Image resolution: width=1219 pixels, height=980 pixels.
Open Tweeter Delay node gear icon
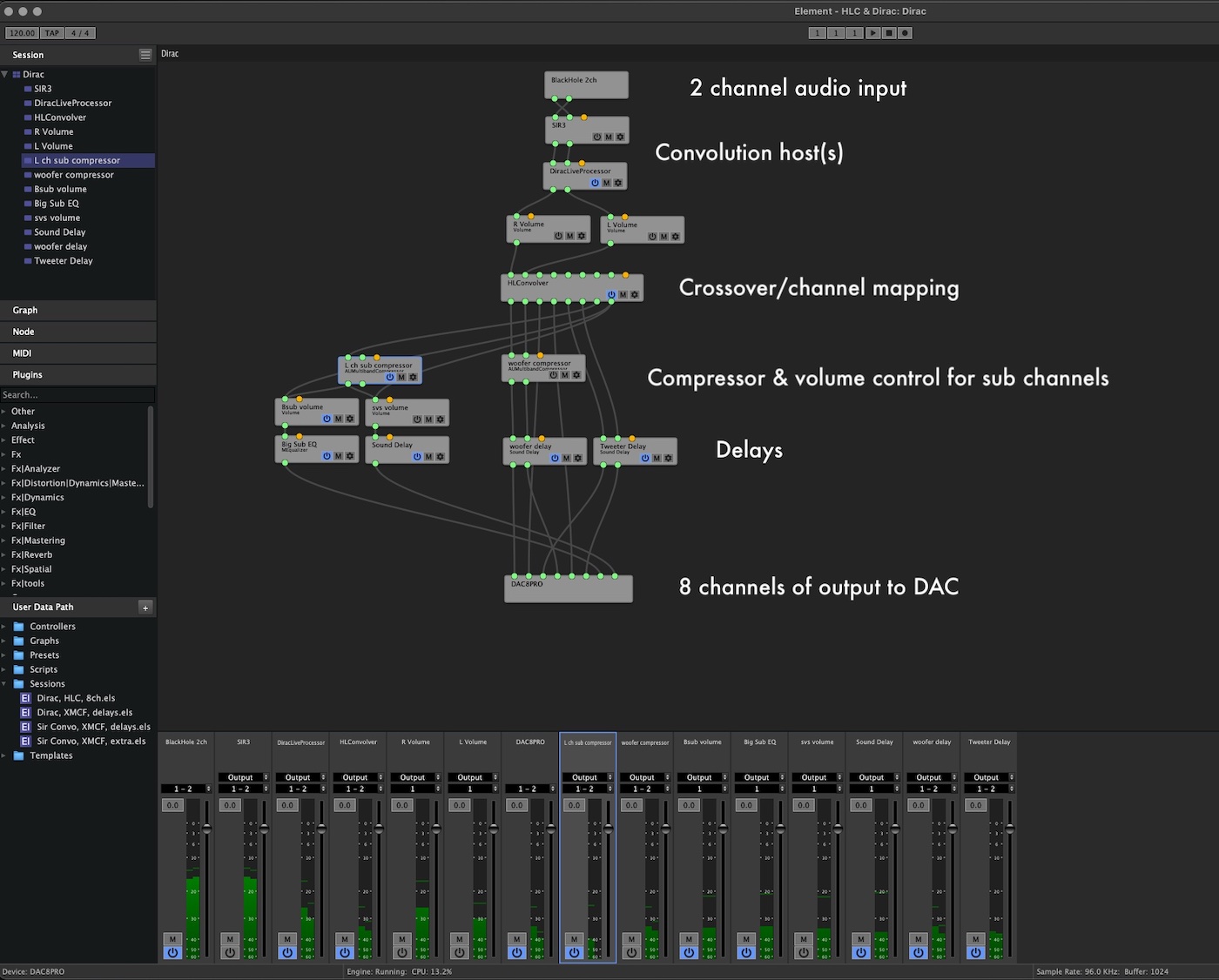669,458
